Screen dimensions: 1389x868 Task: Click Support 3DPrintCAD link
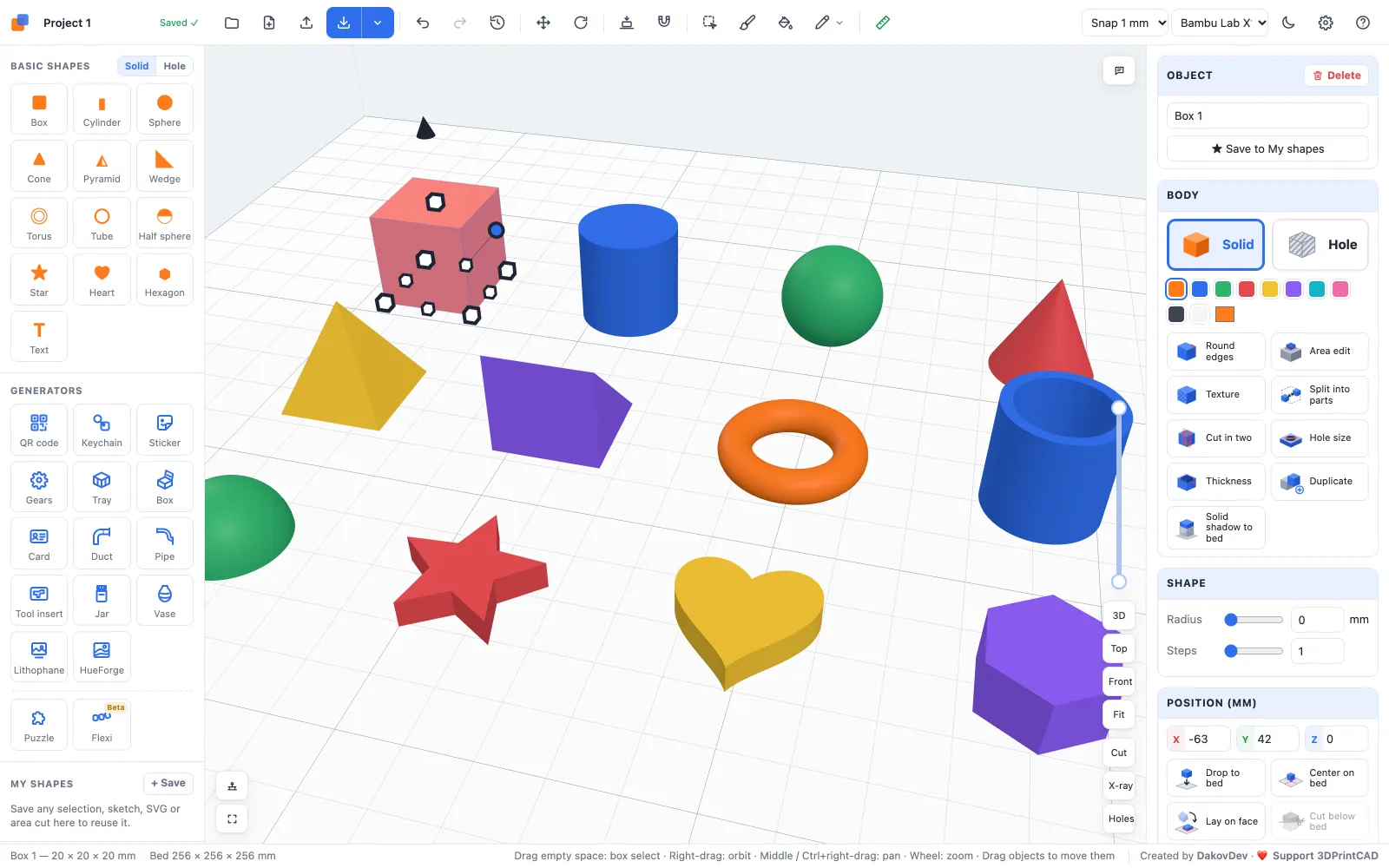[x=1325, y=856]
